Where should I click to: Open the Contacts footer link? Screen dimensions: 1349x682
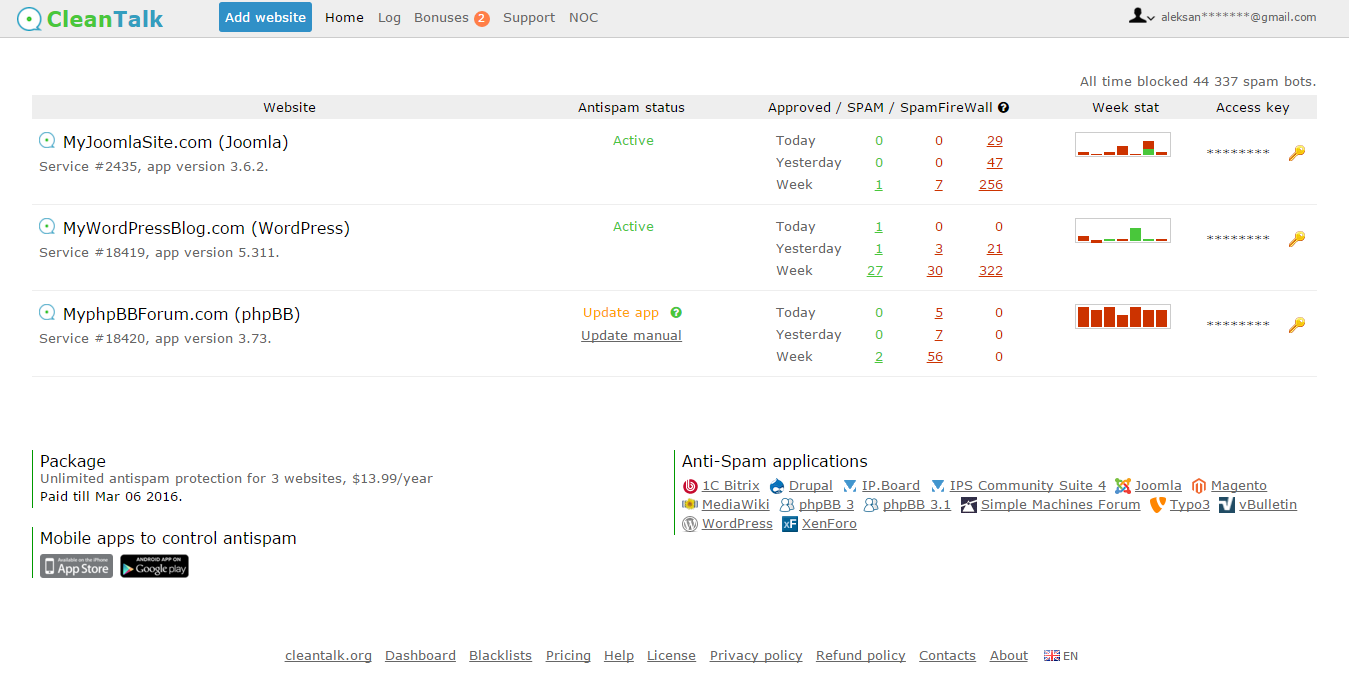[x=947, y=656]
